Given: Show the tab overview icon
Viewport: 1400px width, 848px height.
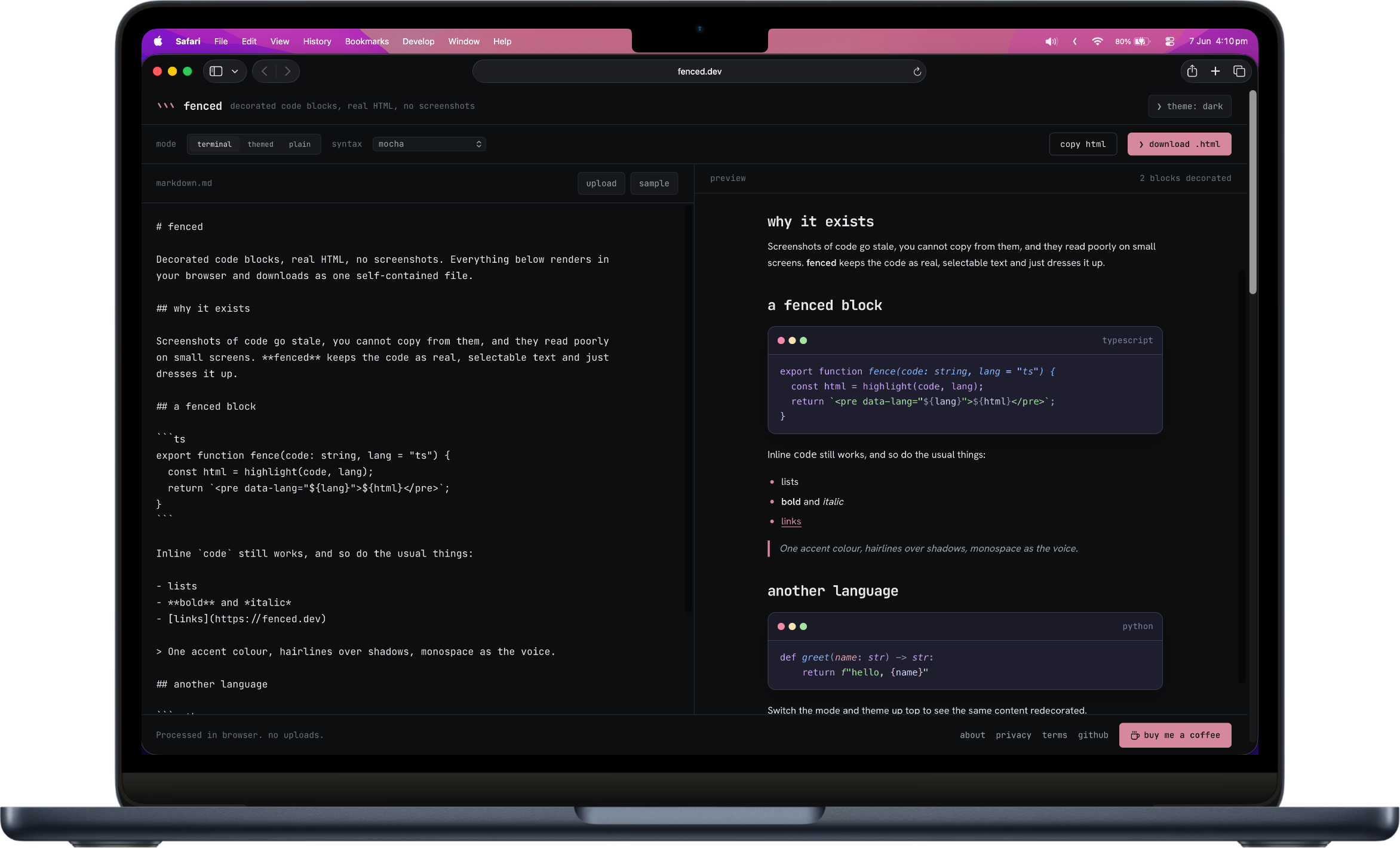Looking at the screenshot, I should pos(1239,72).
